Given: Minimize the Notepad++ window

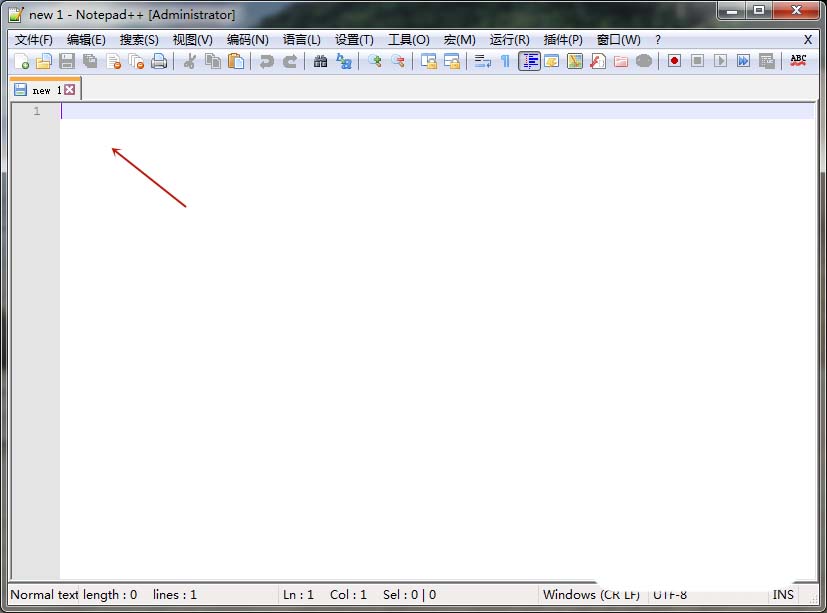Looking at the screenshot, I should pos(732,11).
